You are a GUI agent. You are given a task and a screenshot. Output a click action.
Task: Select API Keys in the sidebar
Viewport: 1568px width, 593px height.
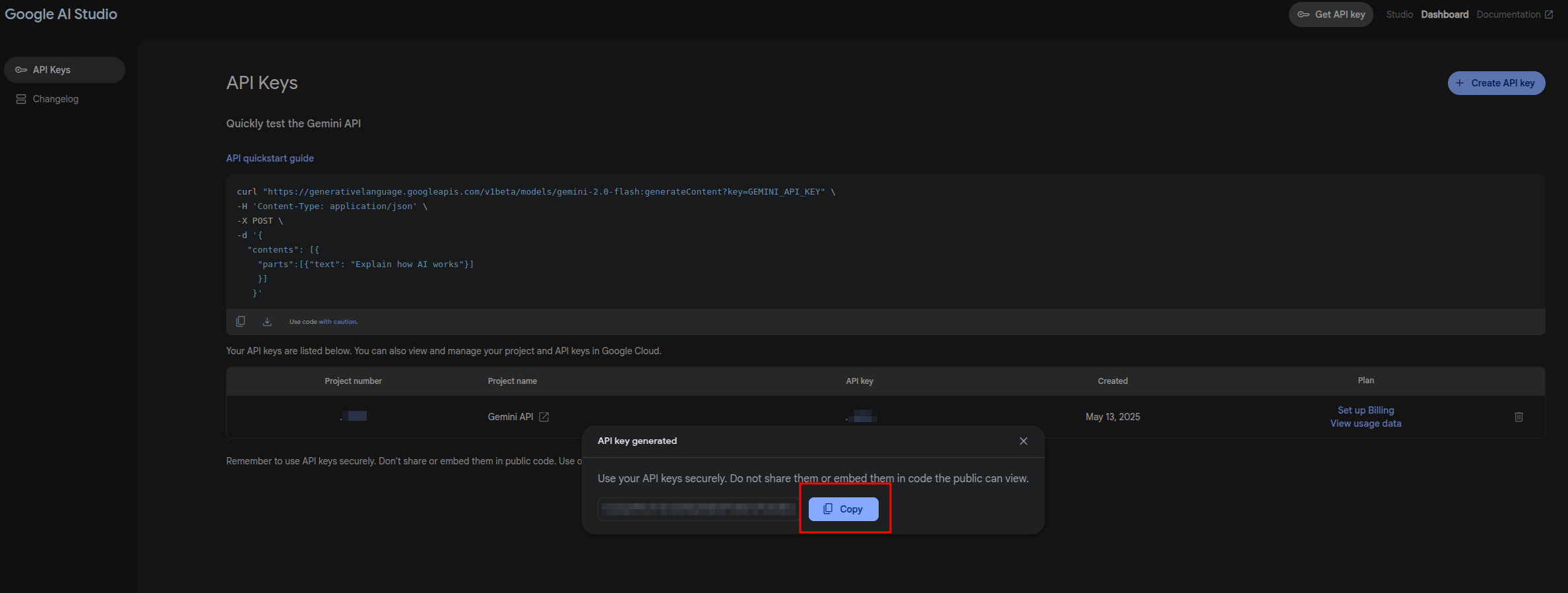coord(64,70)
